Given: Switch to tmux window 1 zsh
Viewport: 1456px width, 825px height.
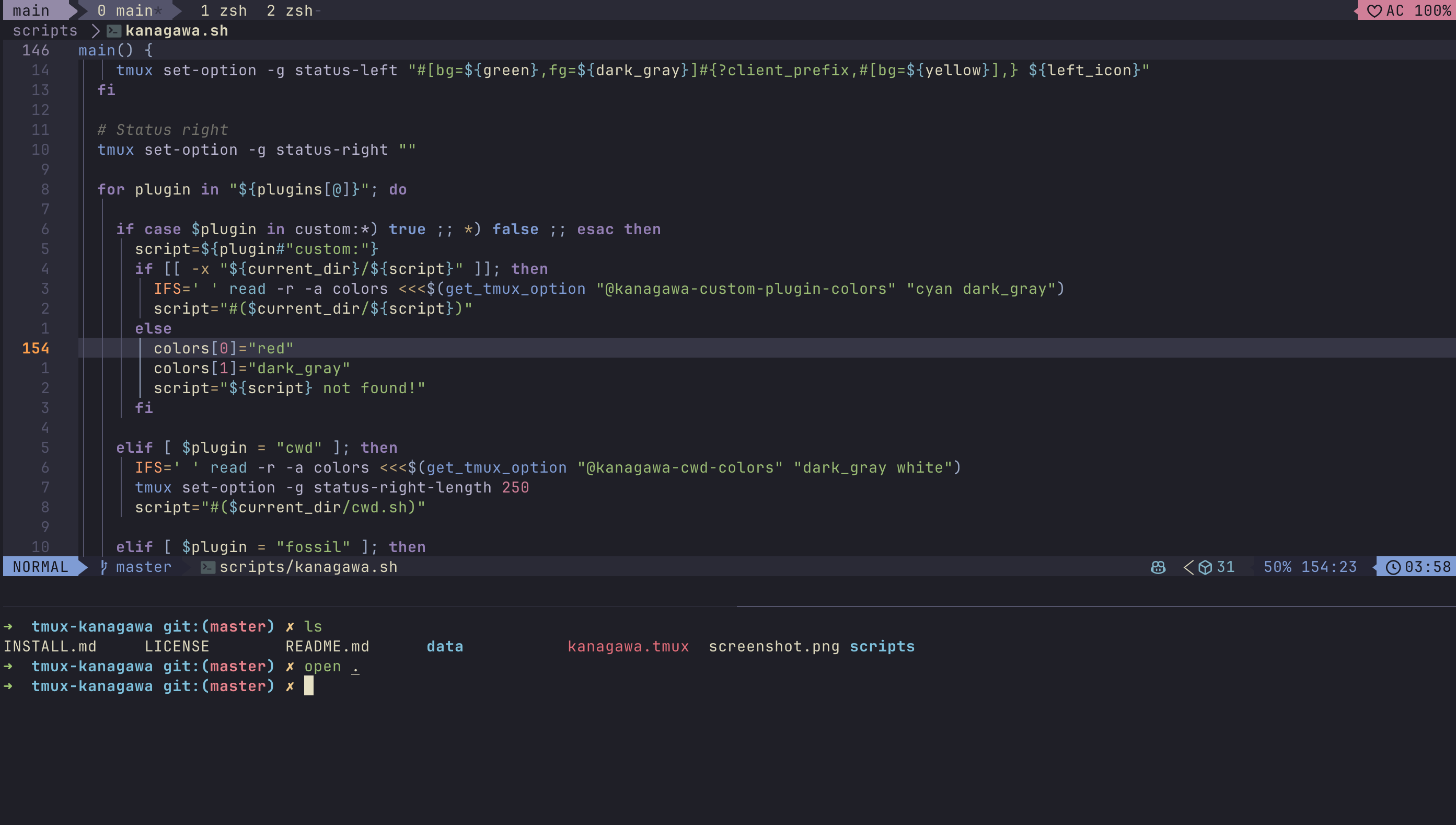Looking at the screenshot, I should point(224,11).
